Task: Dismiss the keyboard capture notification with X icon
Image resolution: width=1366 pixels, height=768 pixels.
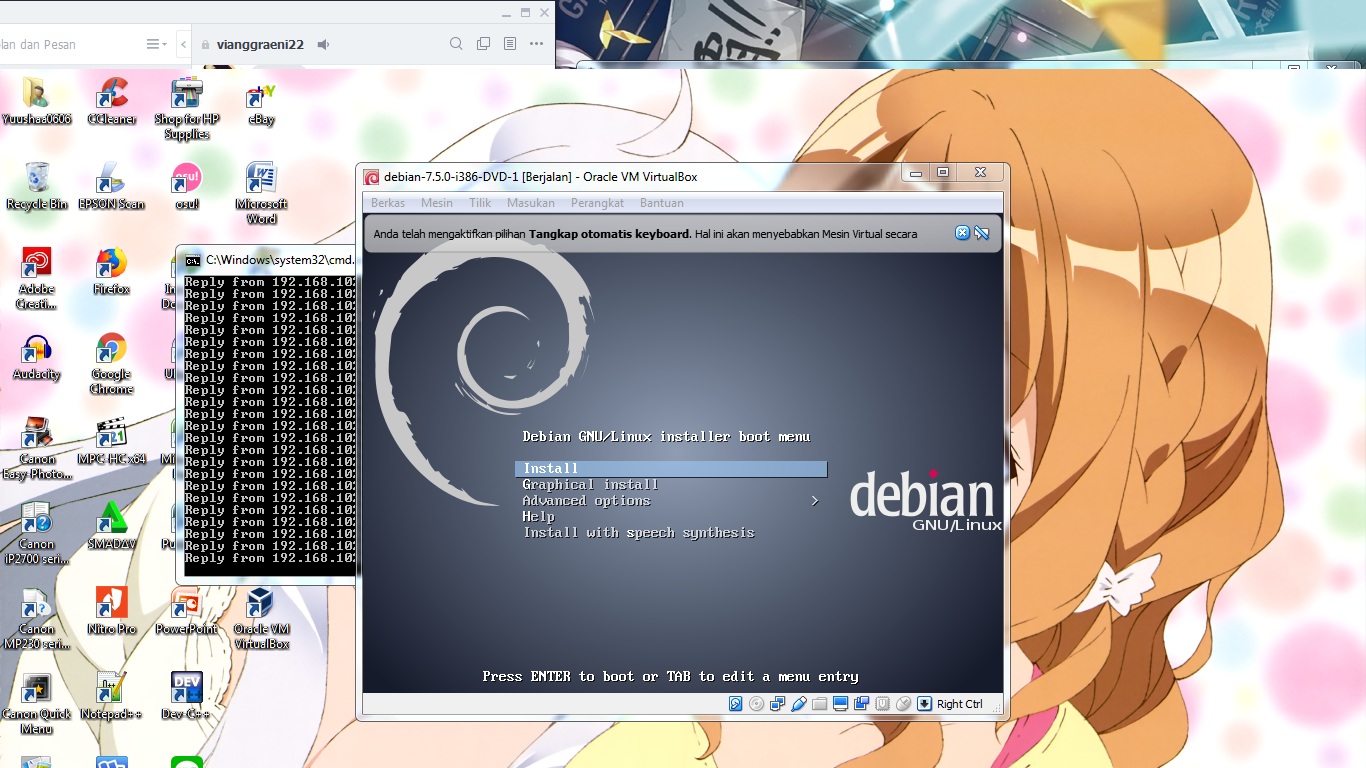Action: coord(962,233)
